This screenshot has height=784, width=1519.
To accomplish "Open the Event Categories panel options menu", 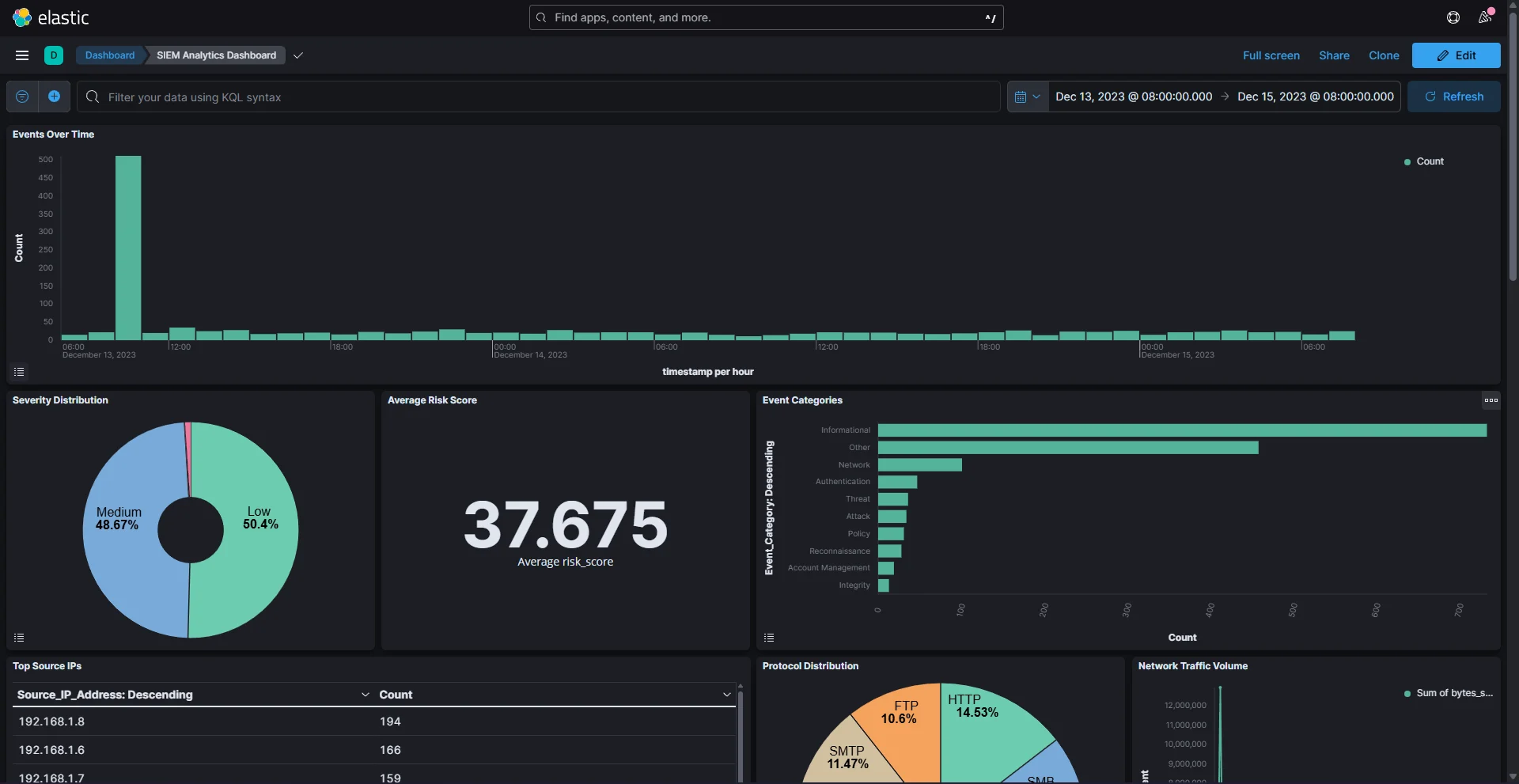I will click(1491, 400).
